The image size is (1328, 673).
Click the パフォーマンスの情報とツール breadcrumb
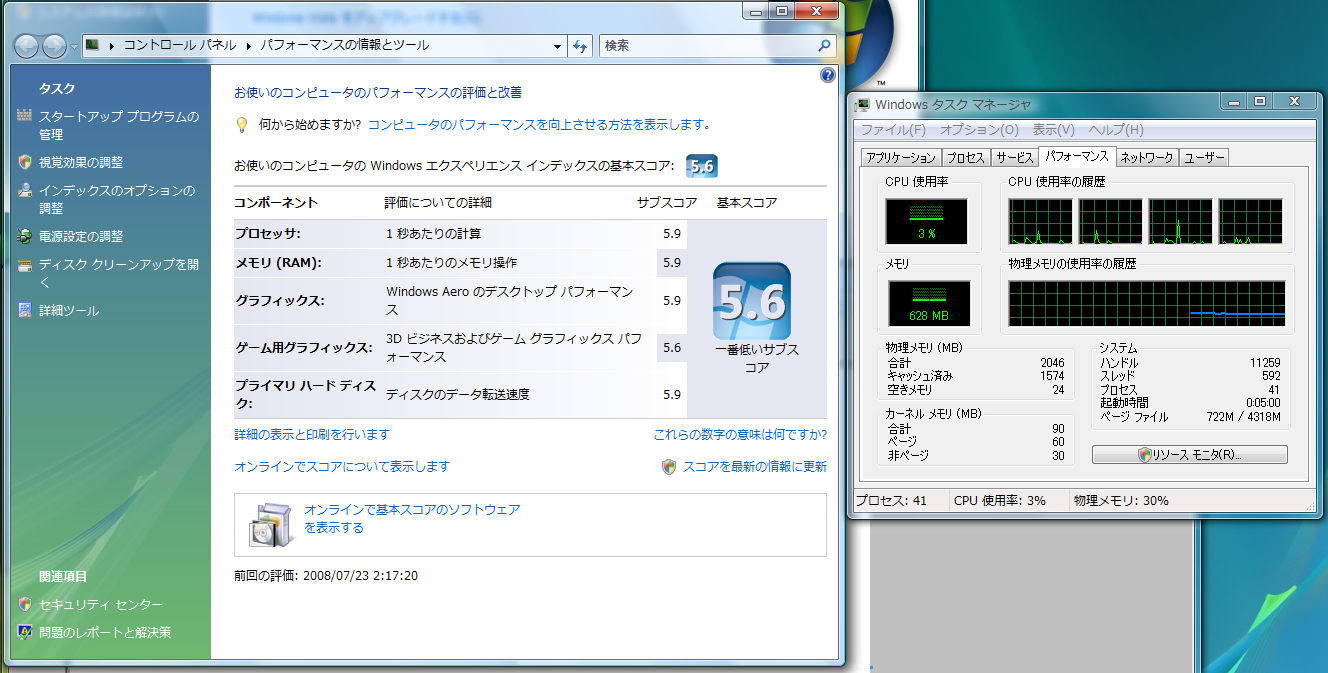click(x=344, y=46)
